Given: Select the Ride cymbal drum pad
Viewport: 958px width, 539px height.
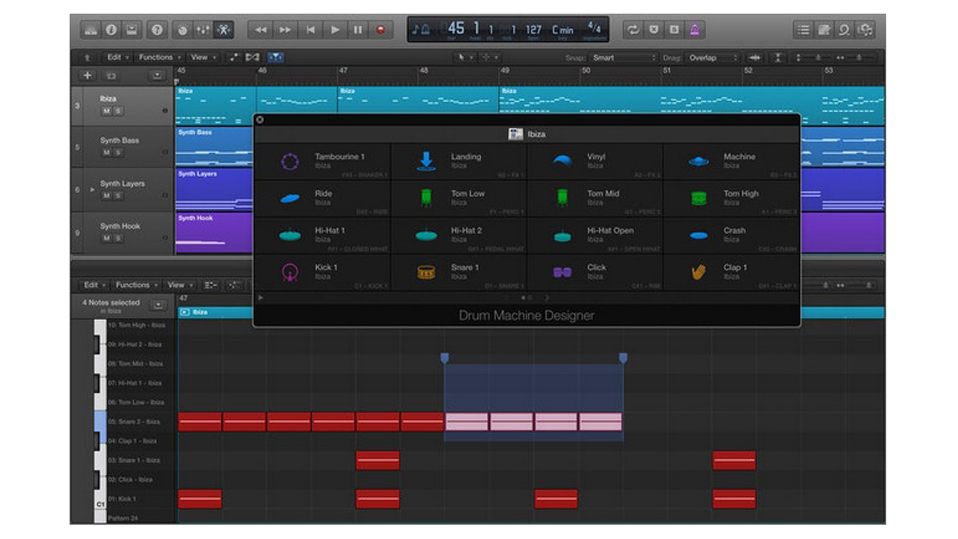Looking at the screenshot, I should pos(322,198).
